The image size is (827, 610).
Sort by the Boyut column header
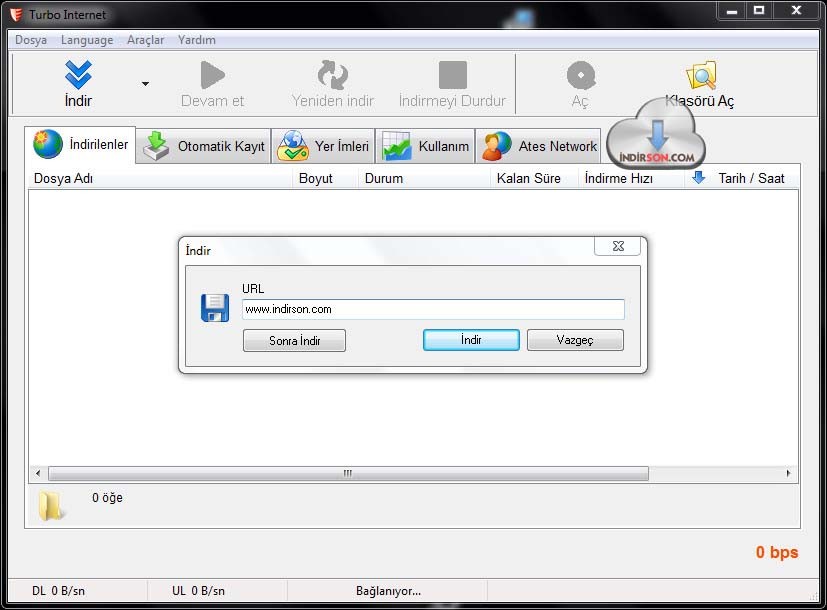pyautogui.click(x=325, y=178)
